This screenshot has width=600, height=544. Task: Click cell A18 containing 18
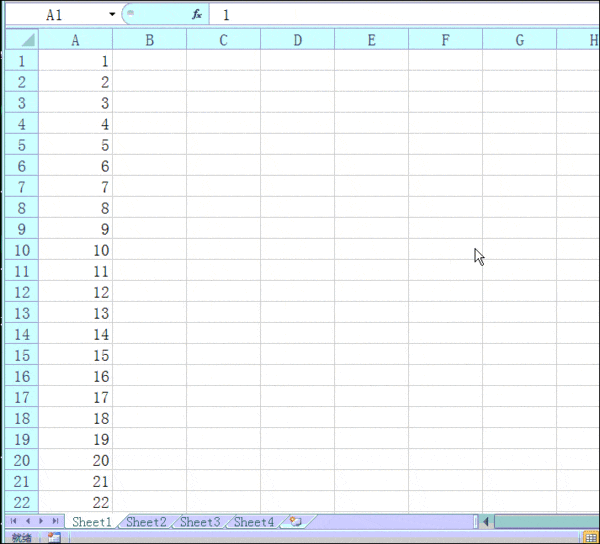click(75, 418)
